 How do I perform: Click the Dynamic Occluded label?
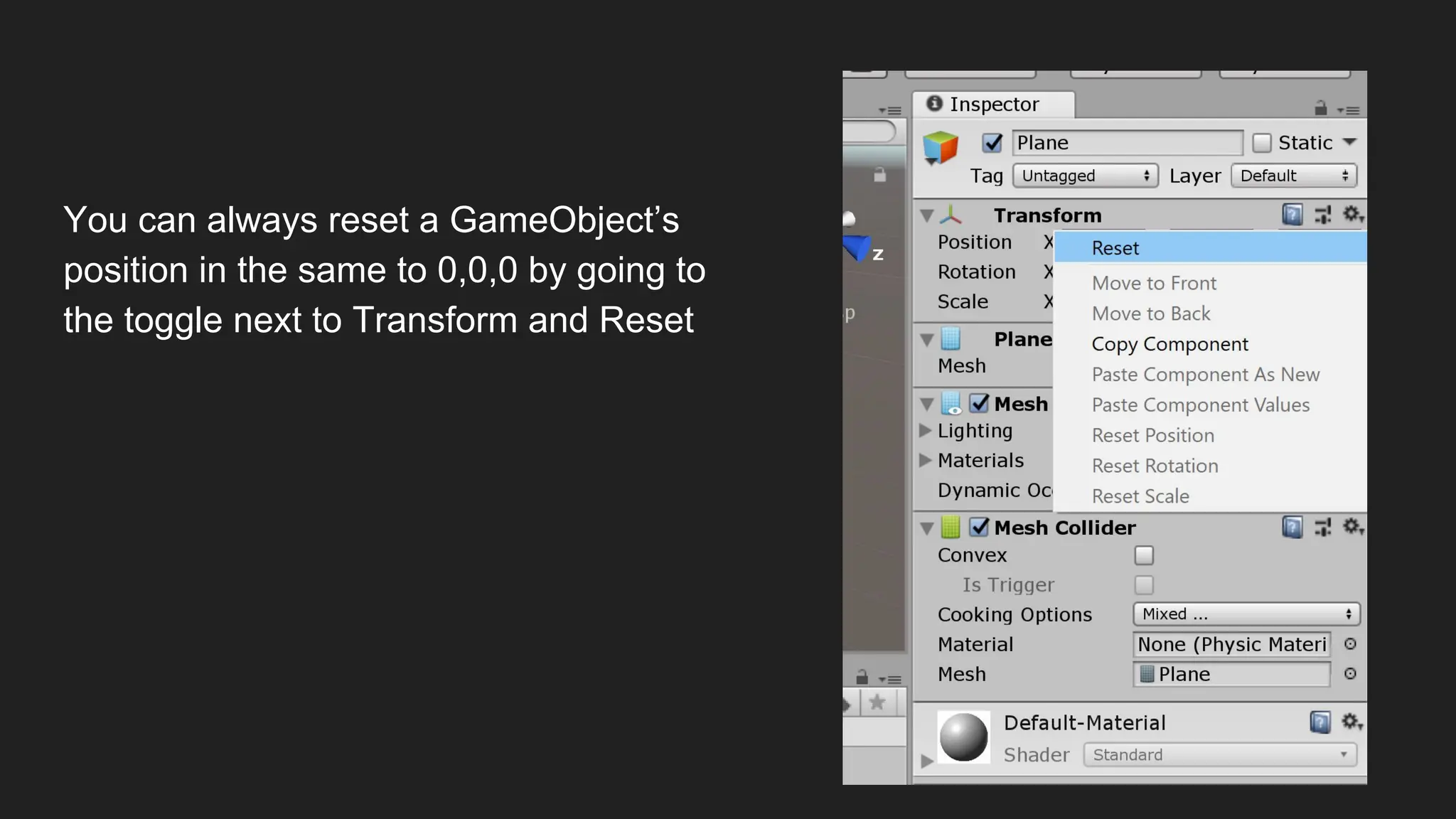point(995,491)
